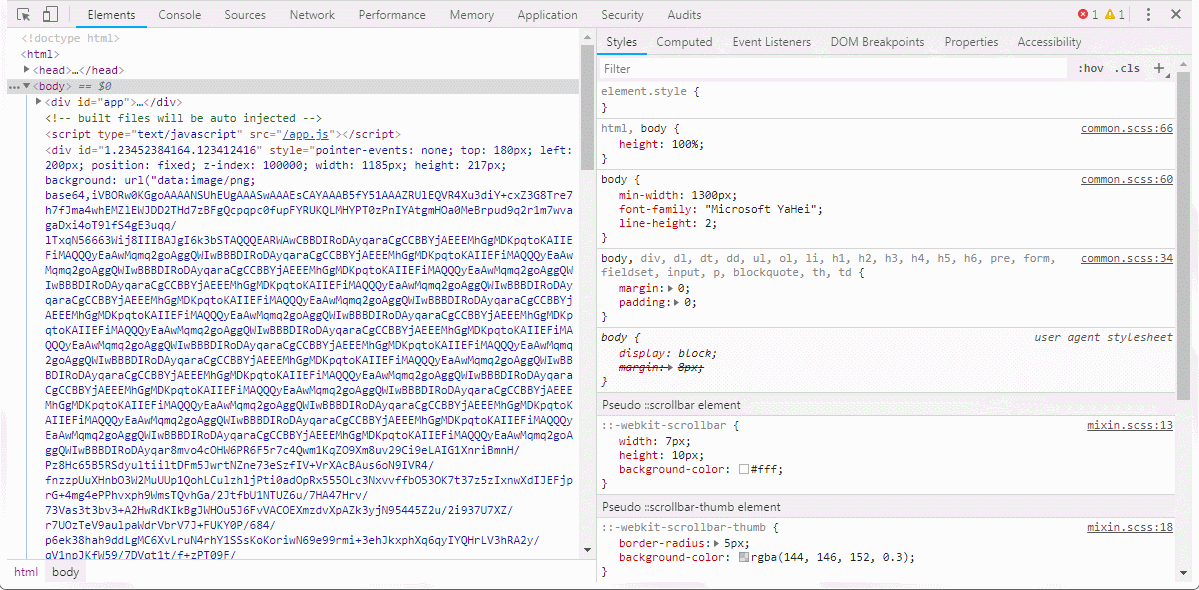Open the Properties sidebar tab

(971, 42)
